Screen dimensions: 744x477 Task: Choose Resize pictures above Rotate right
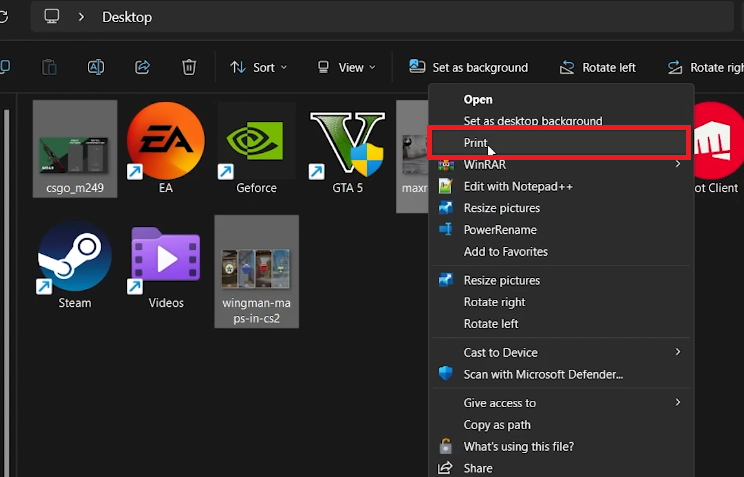pyautogui.click(x=561, y=281)
